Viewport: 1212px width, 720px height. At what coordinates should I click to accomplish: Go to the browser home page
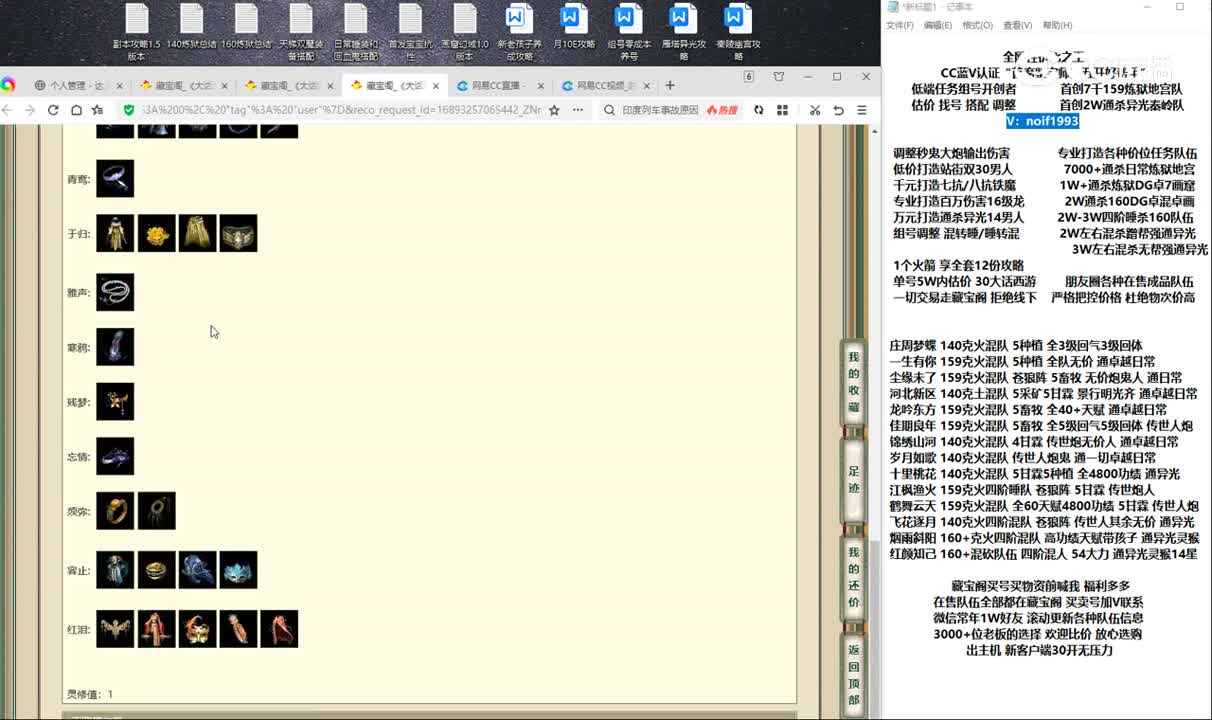pyautogui.click(x=75, y=110)
